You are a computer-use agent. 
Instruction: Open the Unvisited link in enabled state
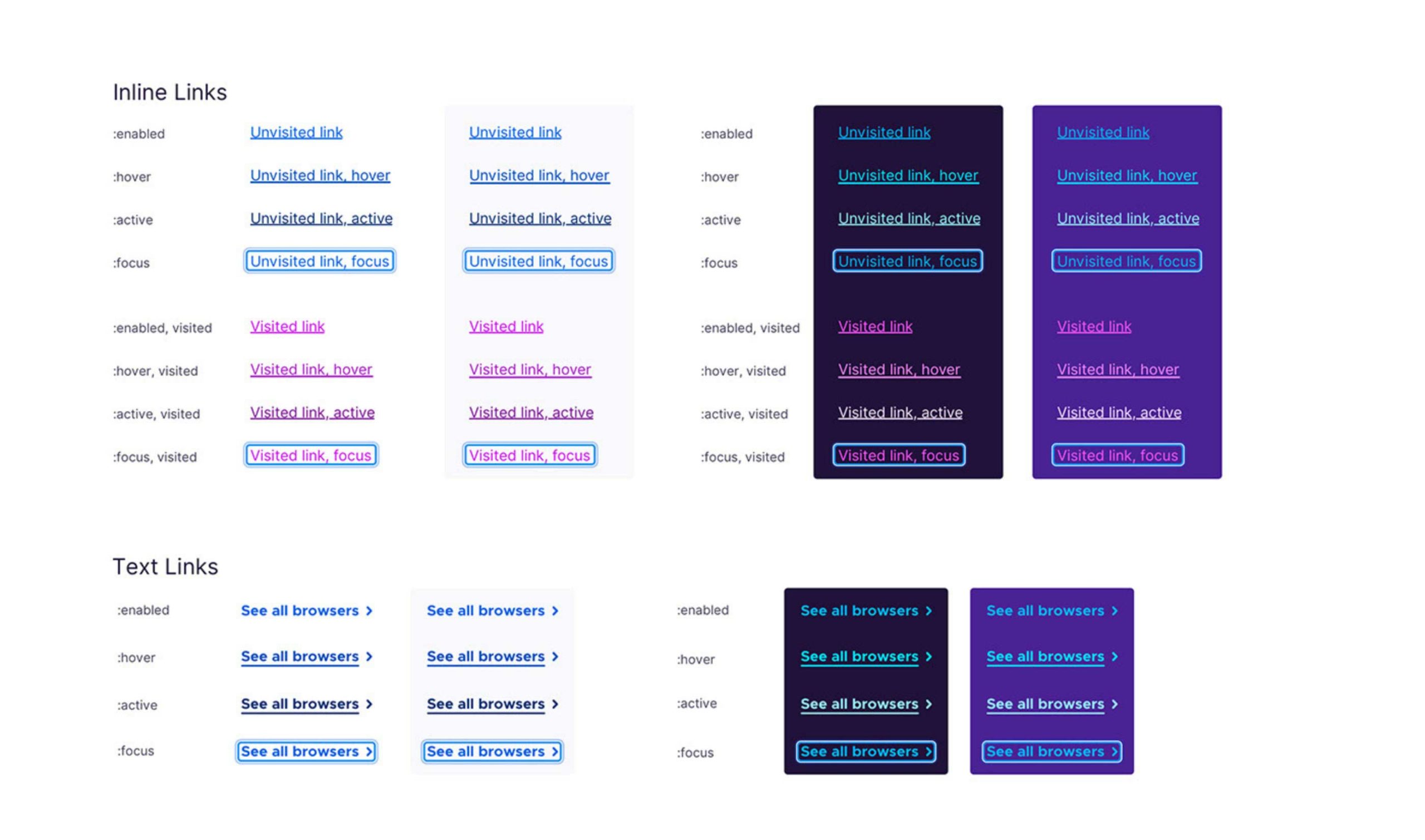coord(296,132)
